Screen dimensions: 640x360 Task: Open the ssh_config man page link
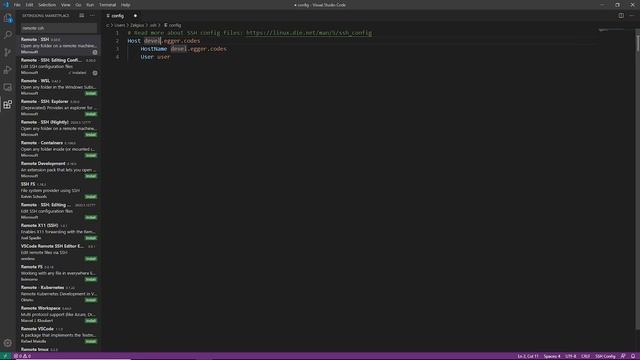309,33
